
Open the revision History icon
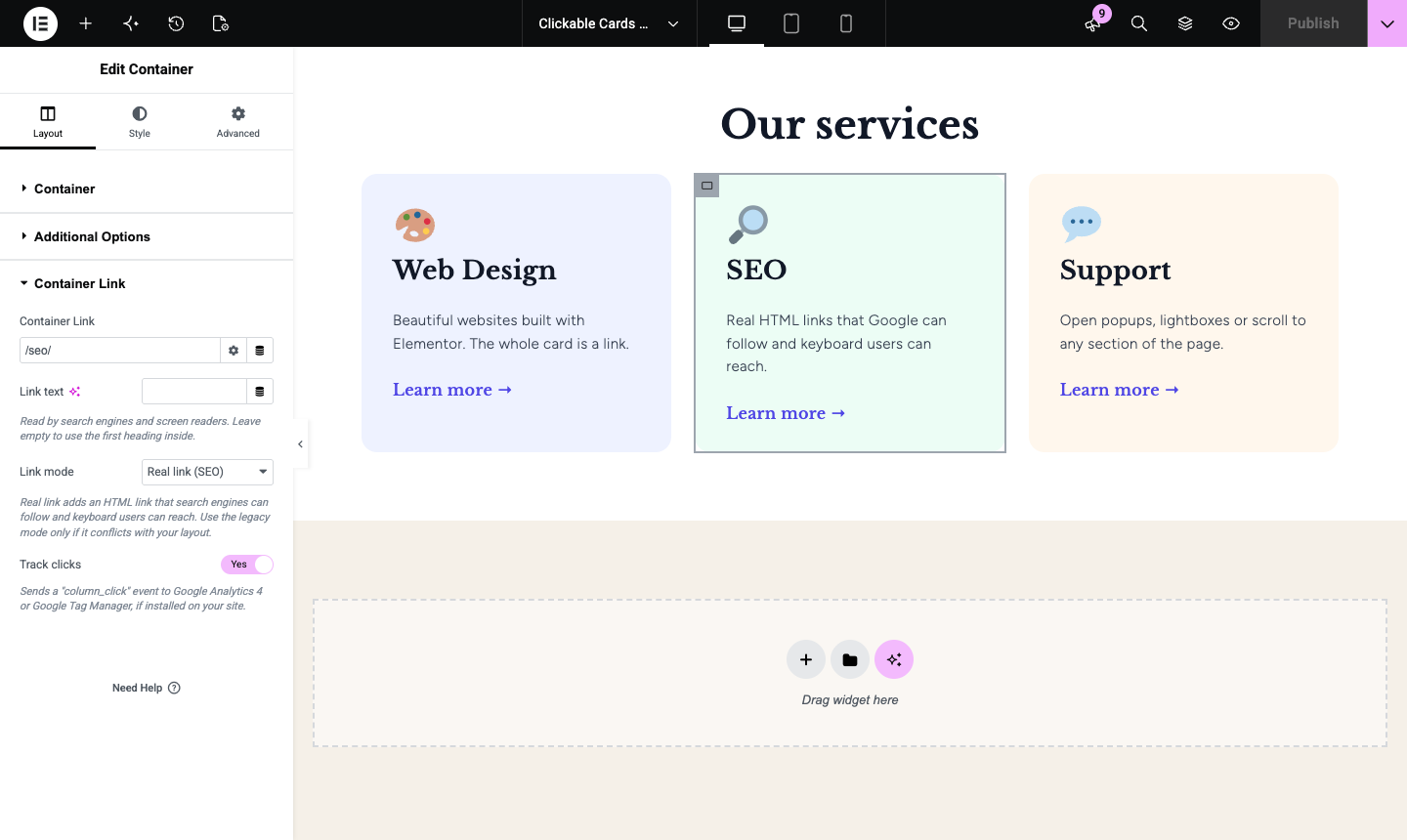tap(176, 23)
